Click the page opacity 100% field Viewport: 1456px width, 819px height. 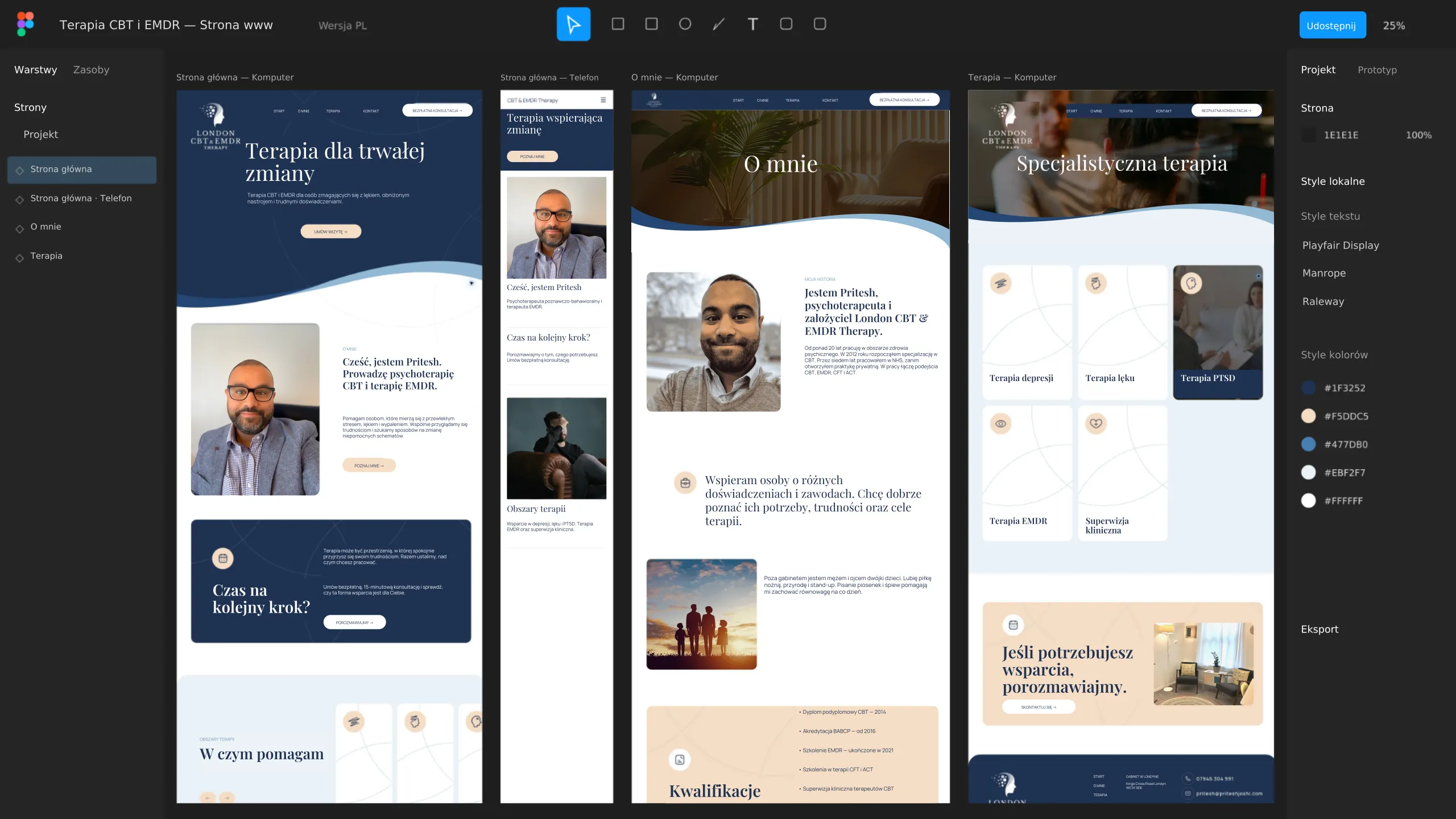[x=1418, y=135]
